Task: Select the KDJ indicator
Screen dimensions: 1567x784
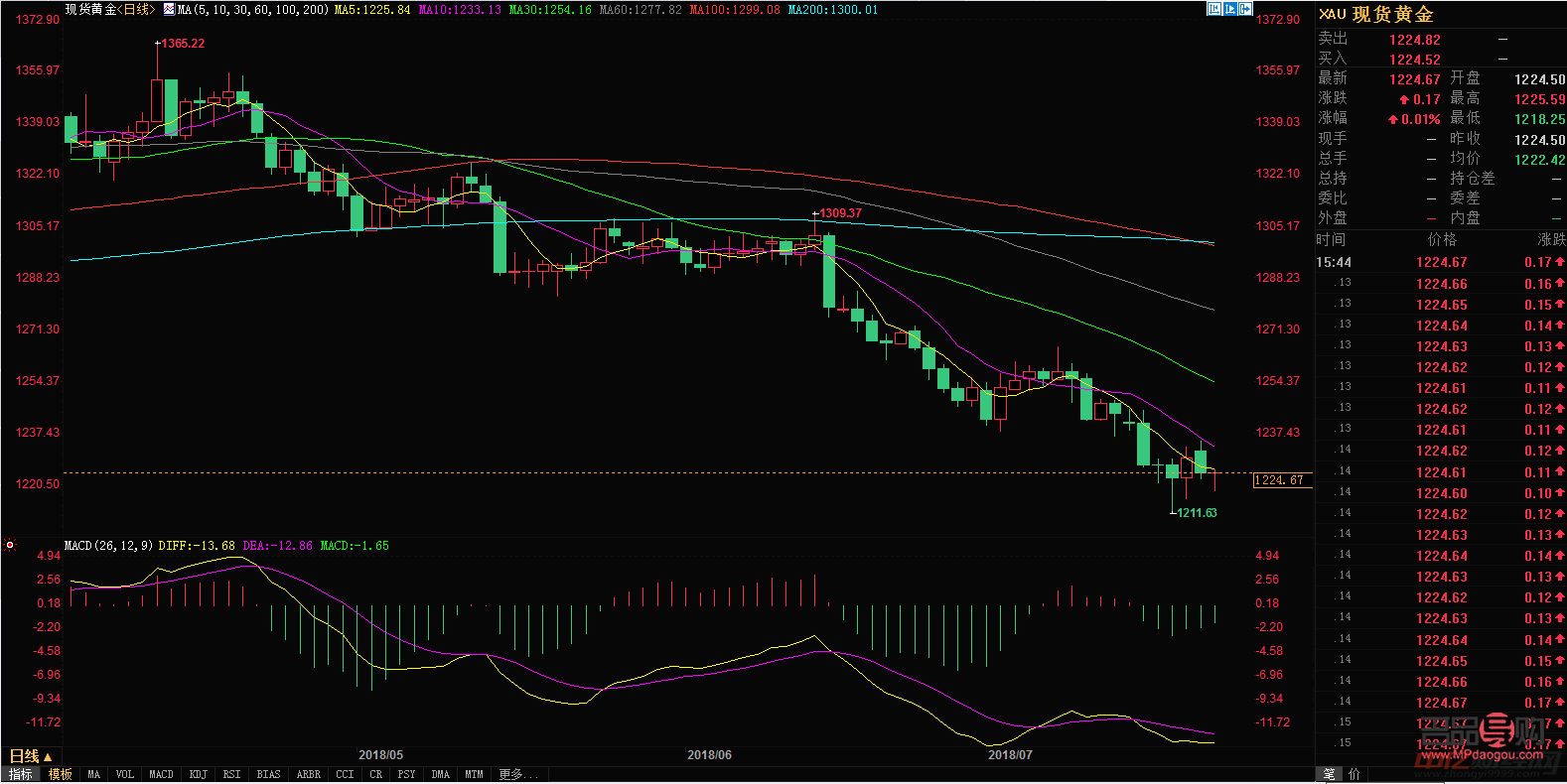Action: coord(198,774)
